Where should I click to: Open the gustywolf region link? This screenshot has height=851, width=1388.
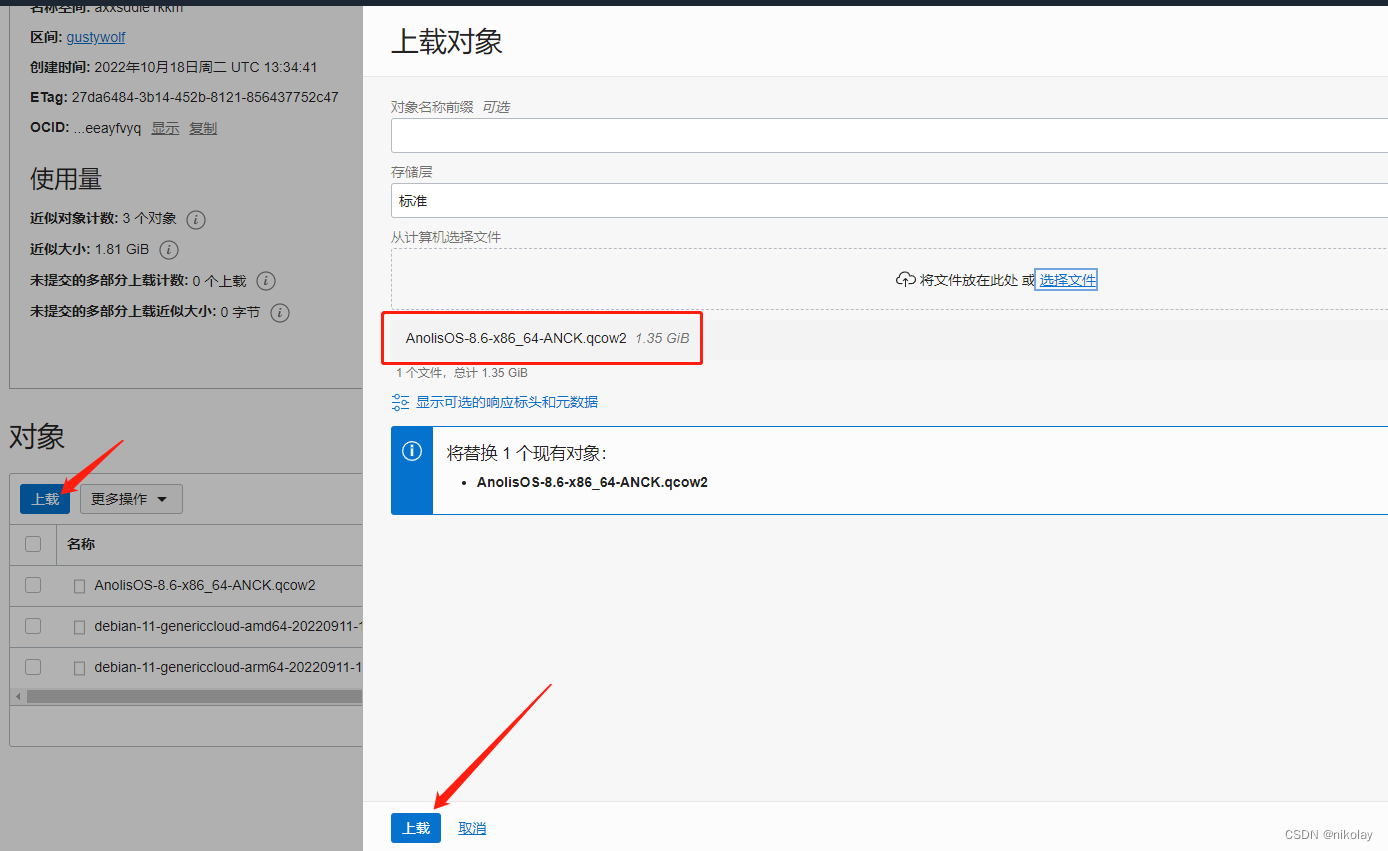[95, 37]
